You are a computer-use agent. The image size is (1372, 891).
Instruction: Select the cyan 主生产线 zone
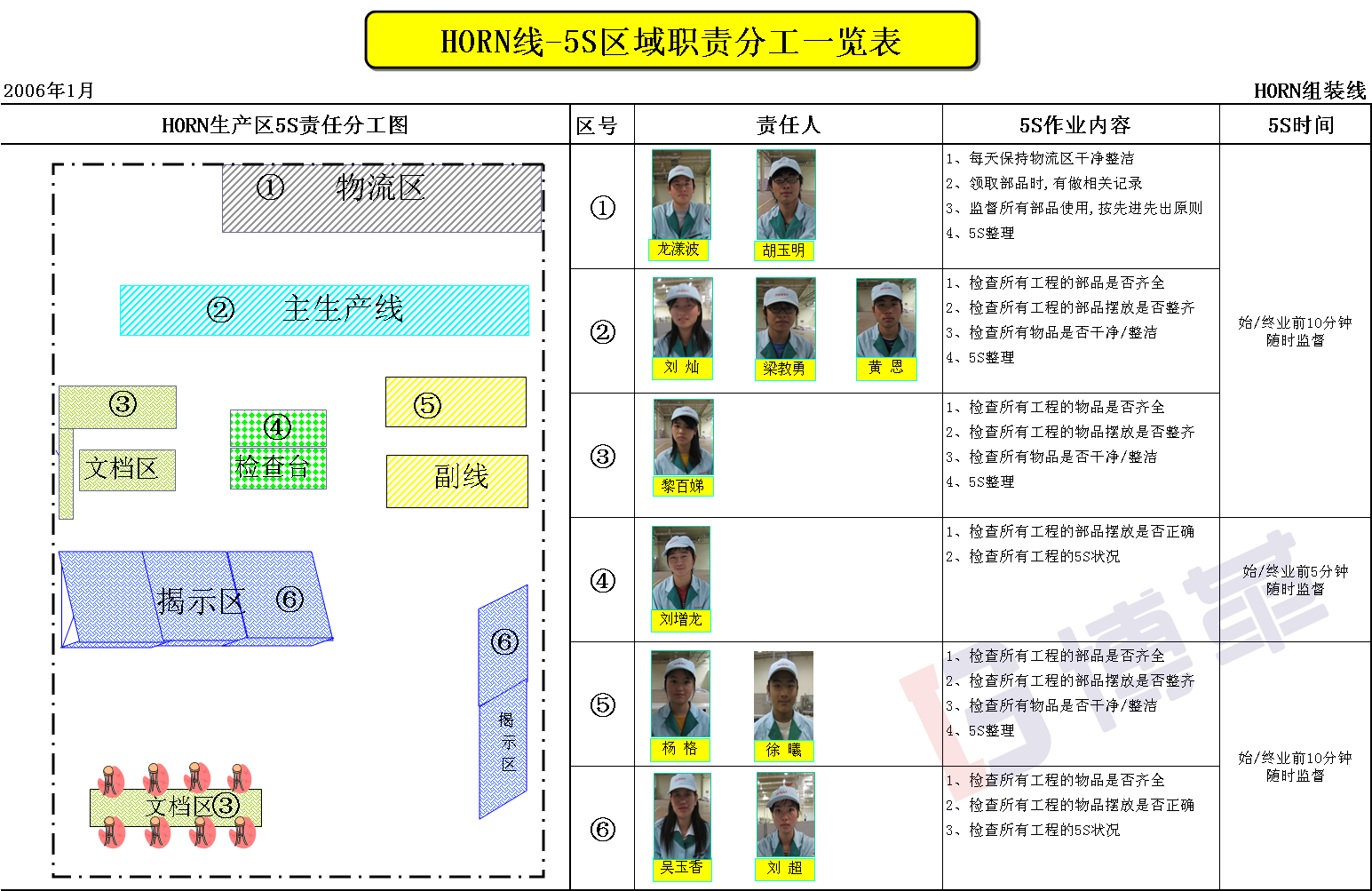324,310
